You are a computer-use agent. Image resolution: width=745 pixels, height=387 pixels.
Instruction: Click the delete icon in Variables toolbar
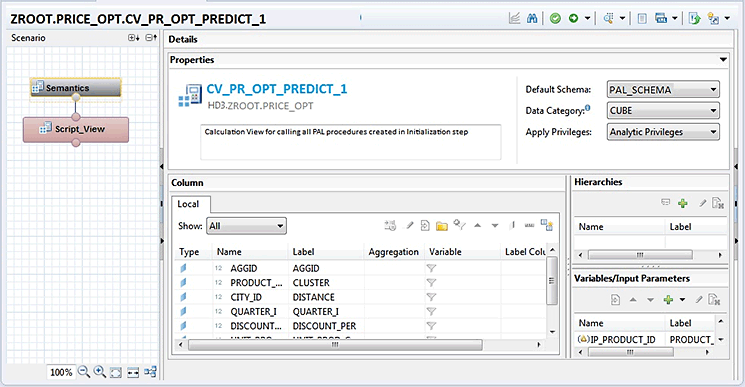click(715, 299)
